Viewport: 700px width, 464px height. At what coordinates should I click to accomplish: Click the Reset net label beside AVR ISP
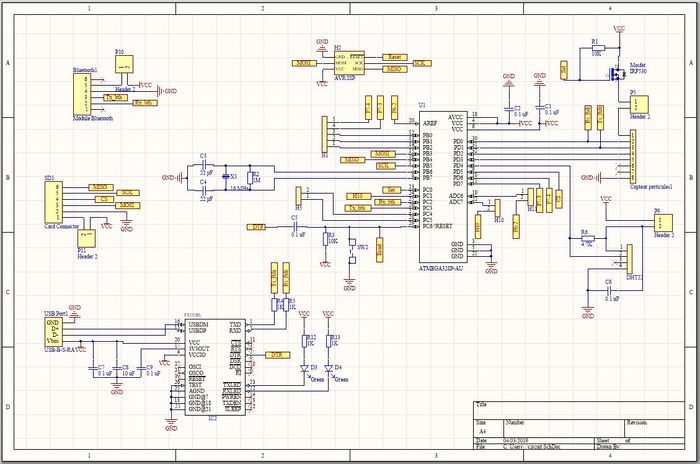pos(394,58)
